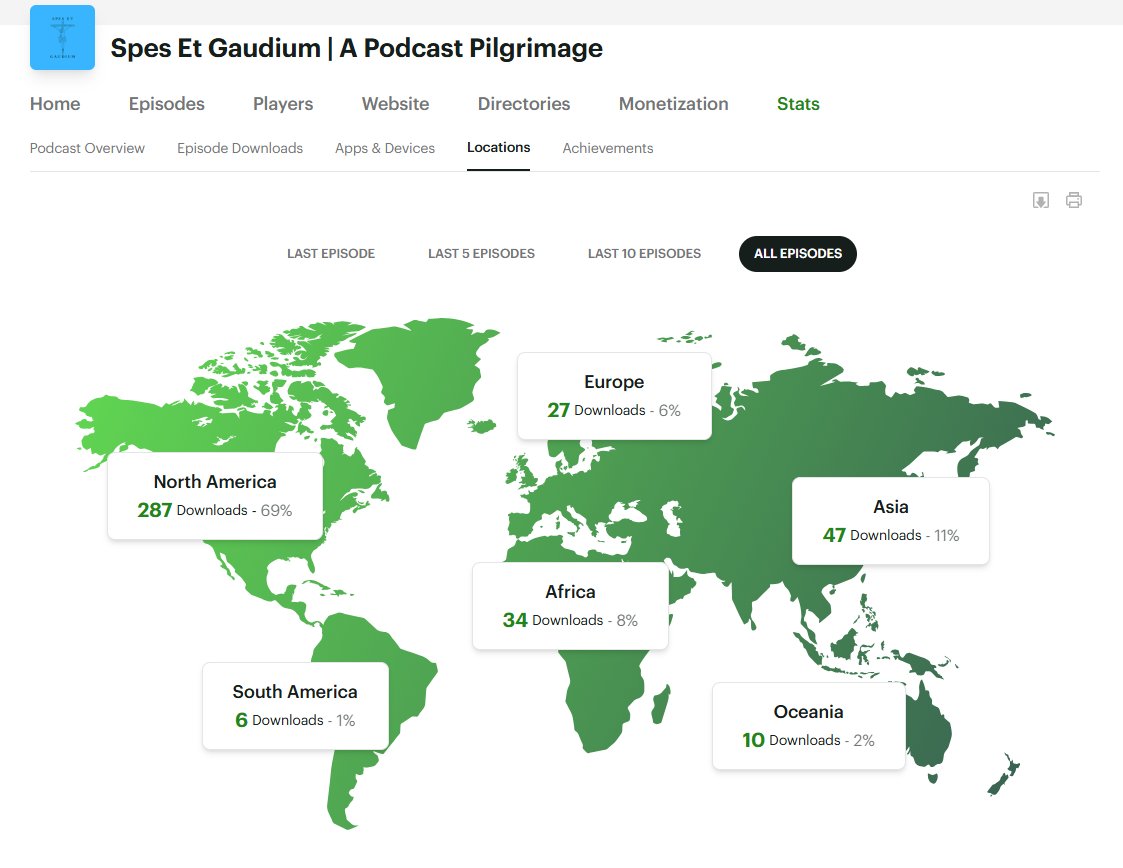Click the Africa downloads card
The width and height of the screenshot is (1123, 868).
pyautogui.click(x=570, y=606)
